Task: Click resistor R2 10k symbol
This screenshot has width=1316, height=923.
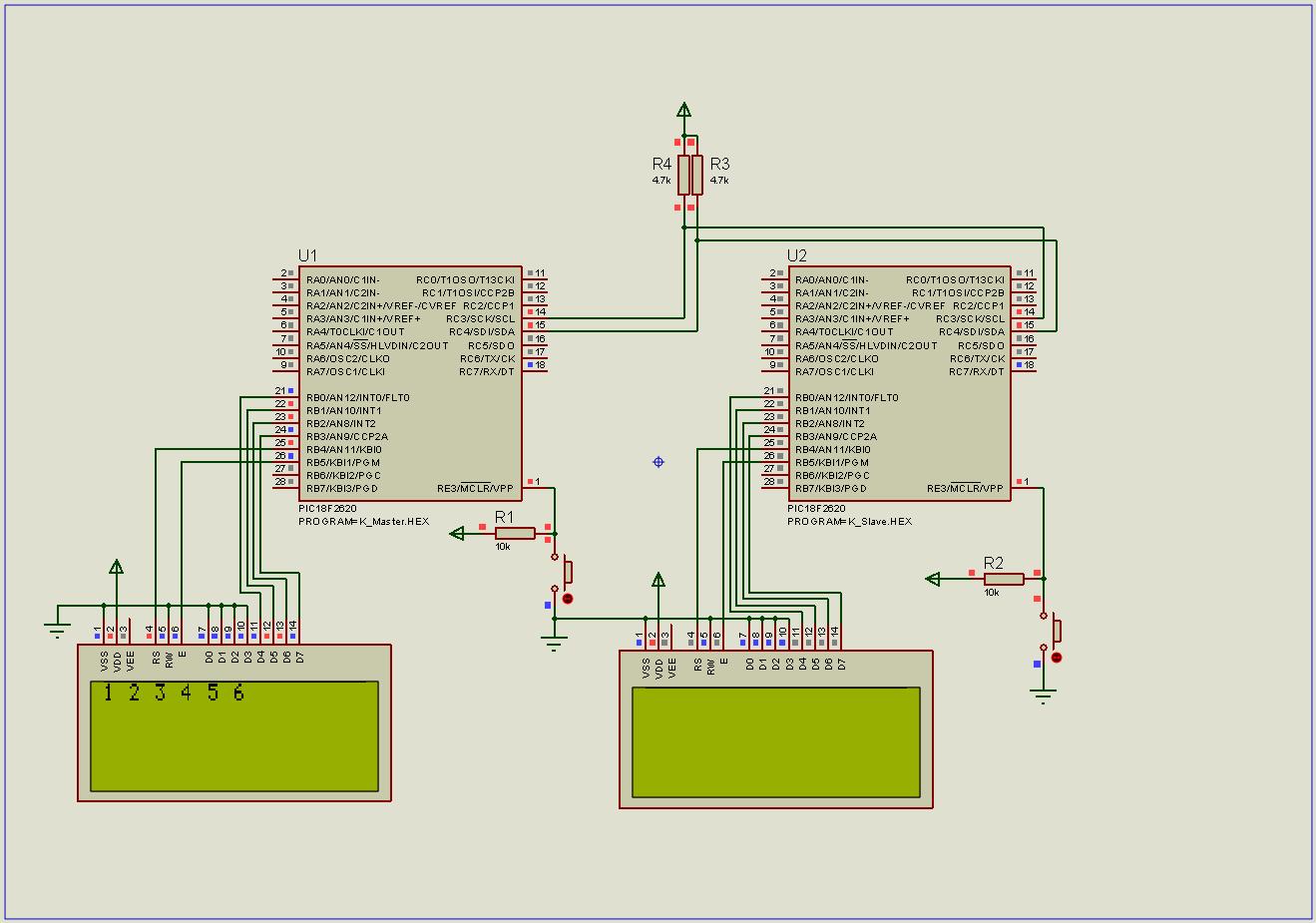Action: [x=1003, y=579]
